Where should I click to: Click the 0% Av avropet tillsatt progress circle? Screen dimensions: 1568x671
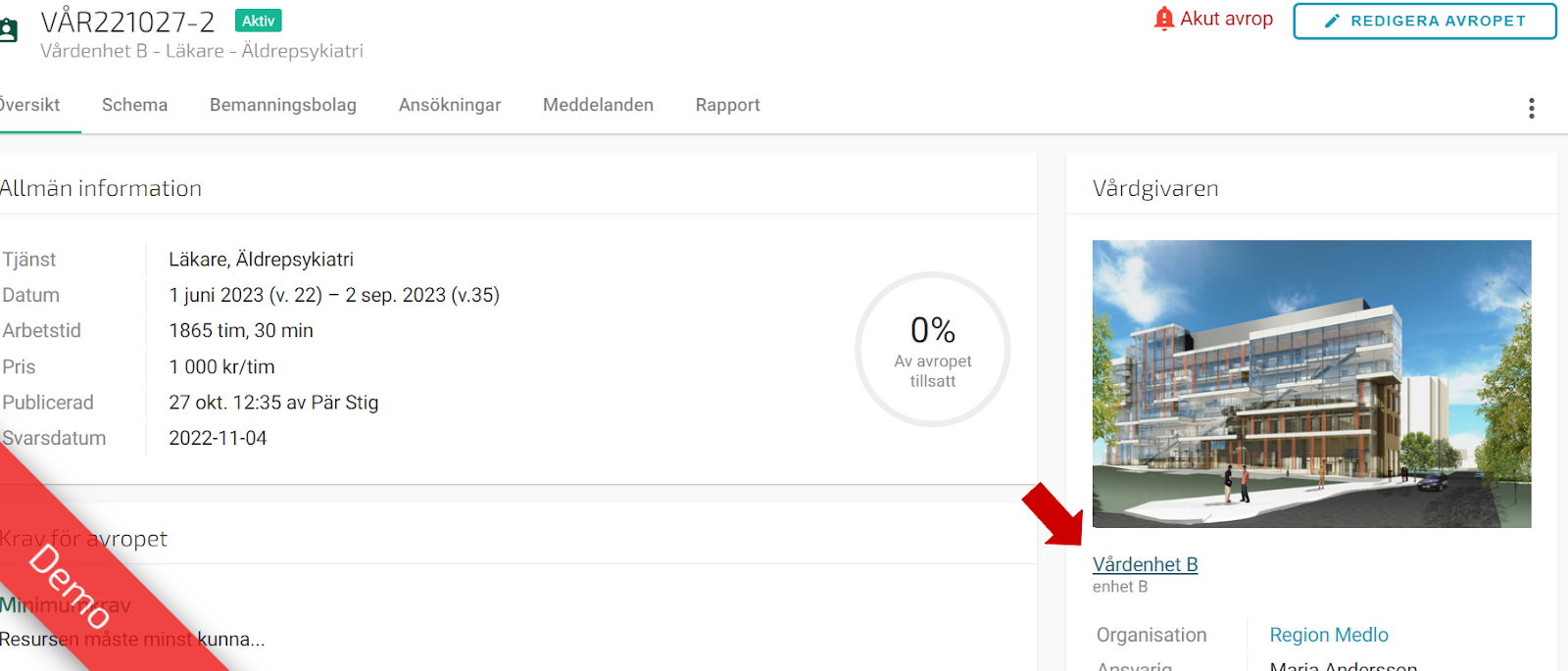click(932, 350)
